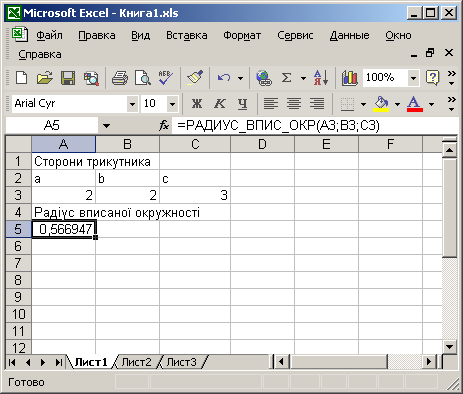
Task: Open the Файл menu
Action: click(x=49, y=35)
